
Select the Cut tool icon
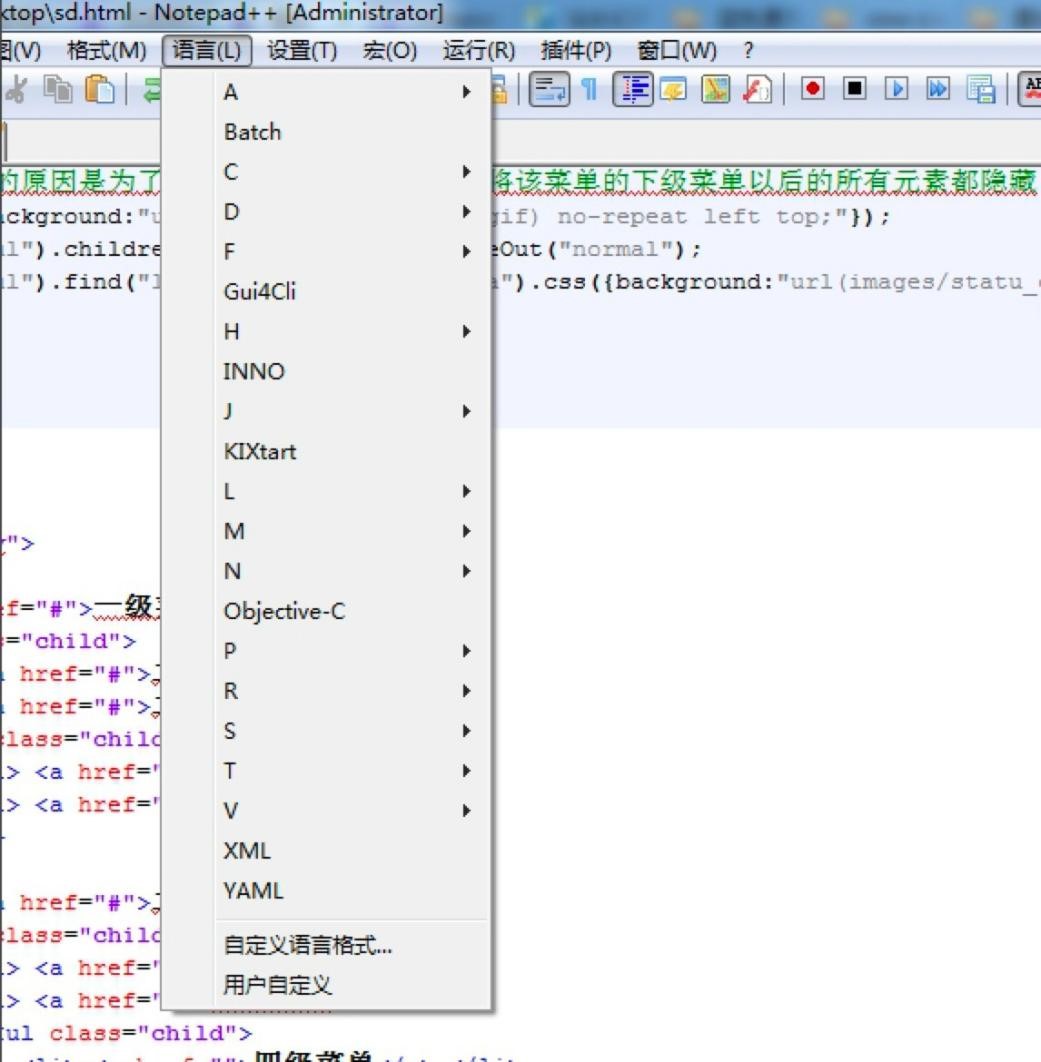pyautogui.click(x=18, y=90)
